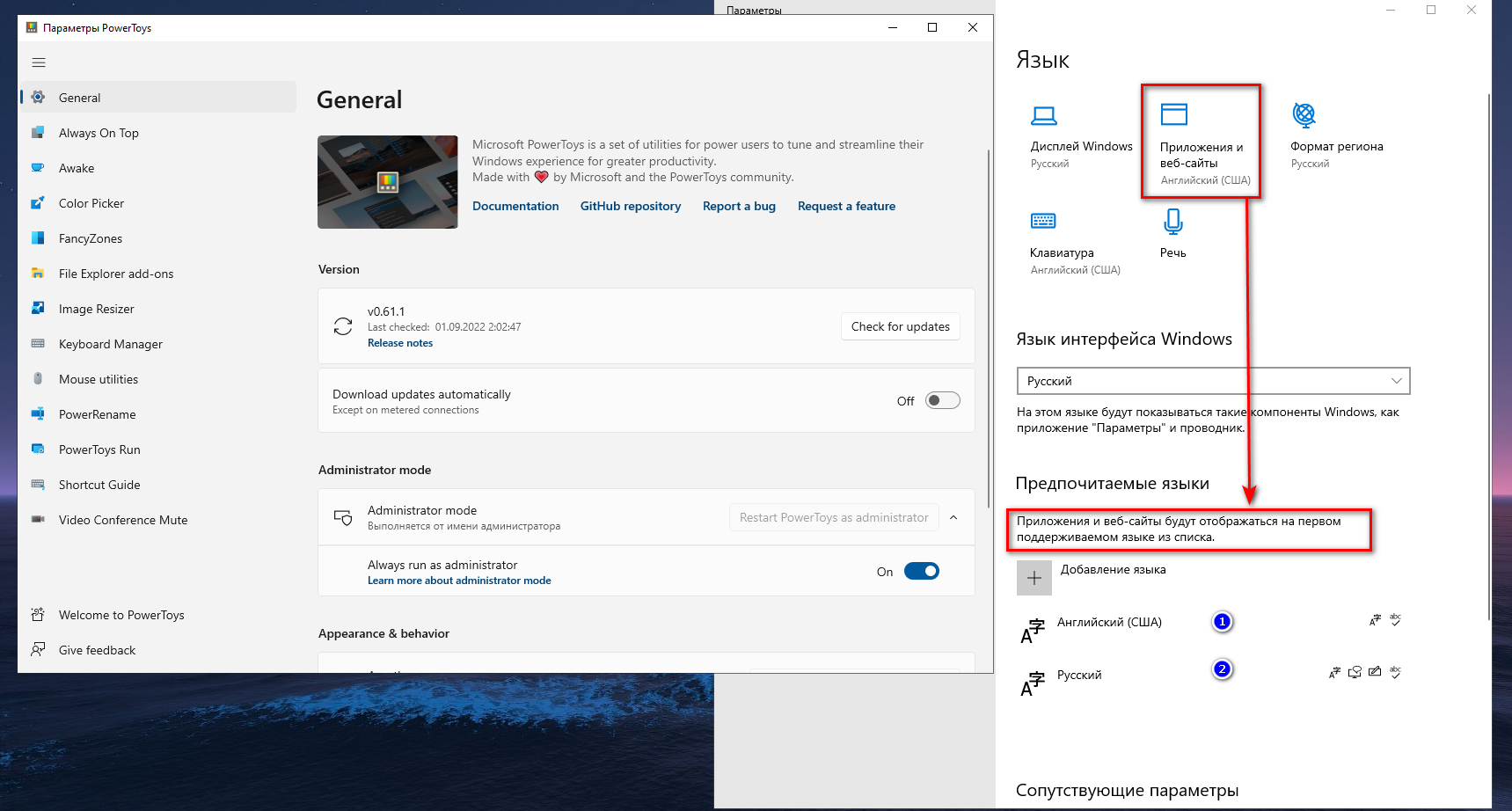The image size is (1512, 811).
Task: Open the Release notes link
Action: [400, 343]
